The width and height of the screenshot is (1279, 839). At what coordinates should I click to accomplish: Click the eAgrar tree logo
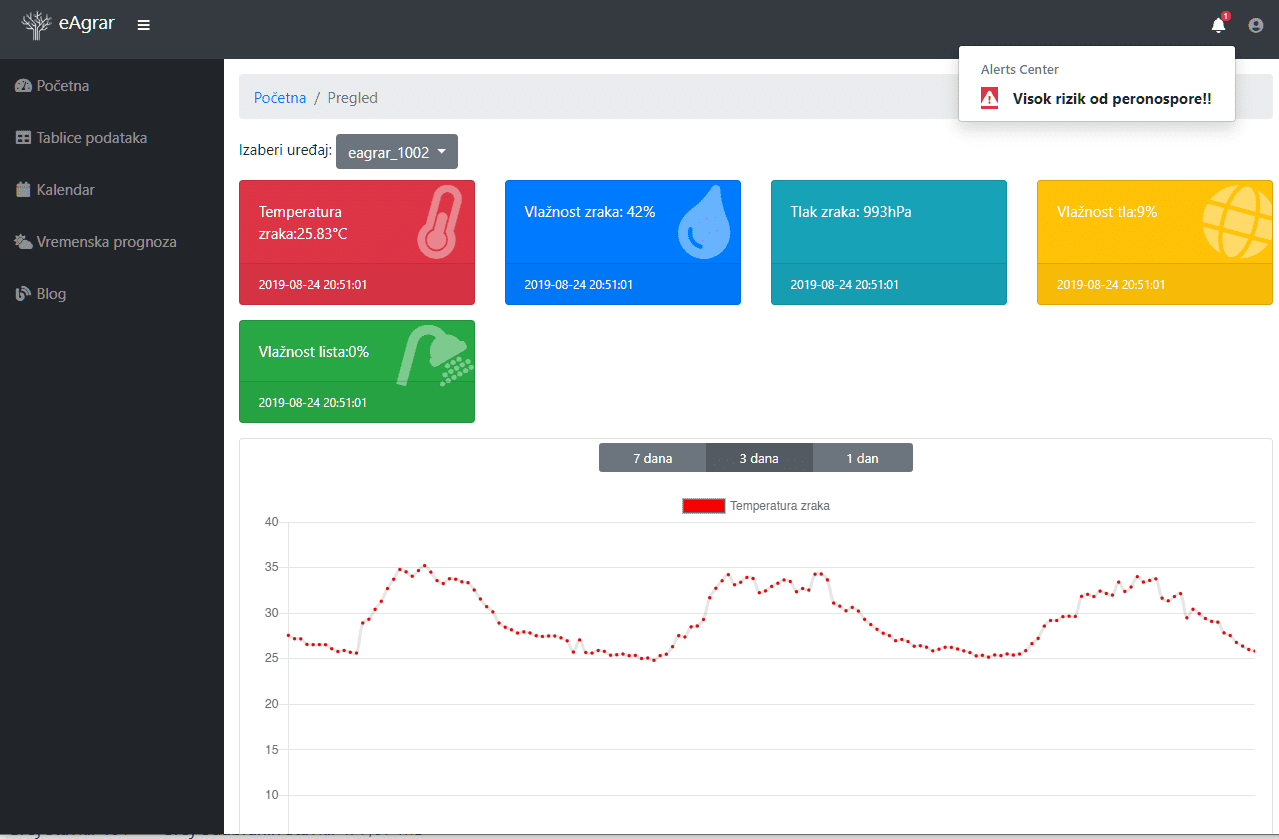coord(36,25)
